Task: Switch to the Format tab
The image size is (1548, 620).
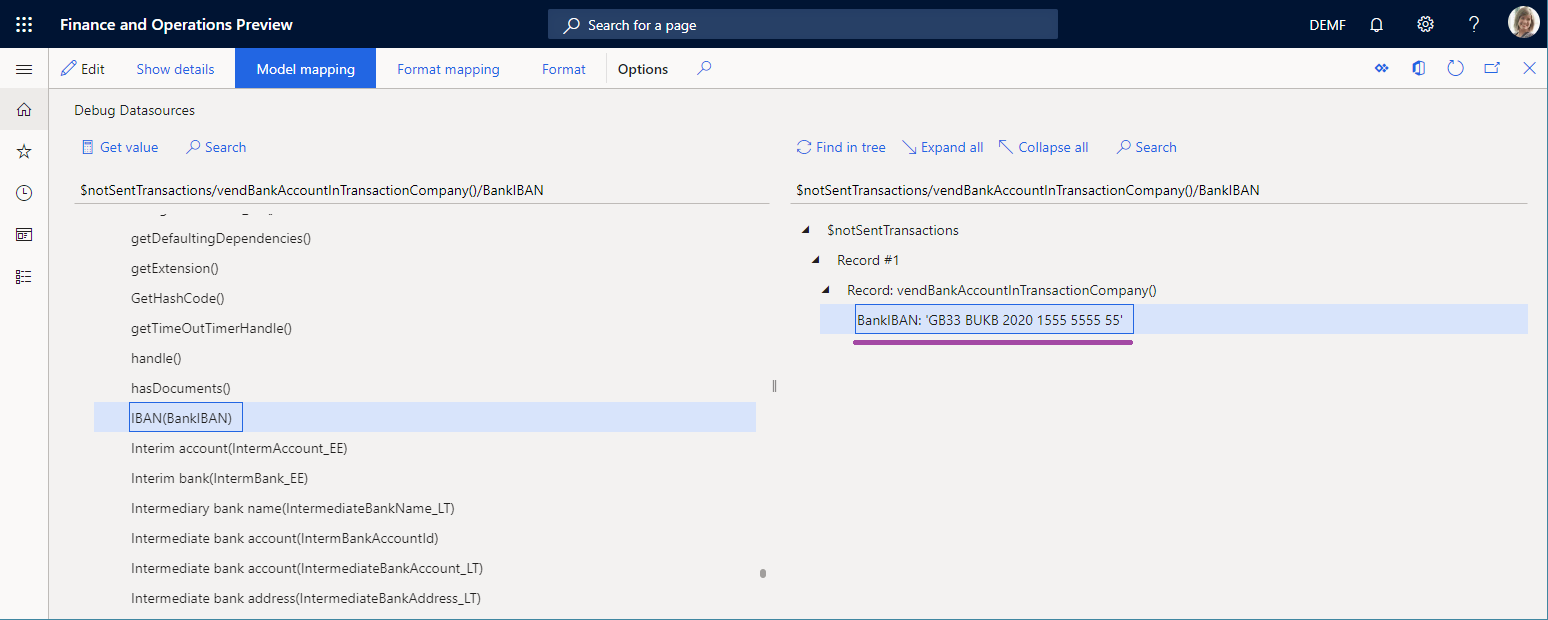Action: (563, 69)
